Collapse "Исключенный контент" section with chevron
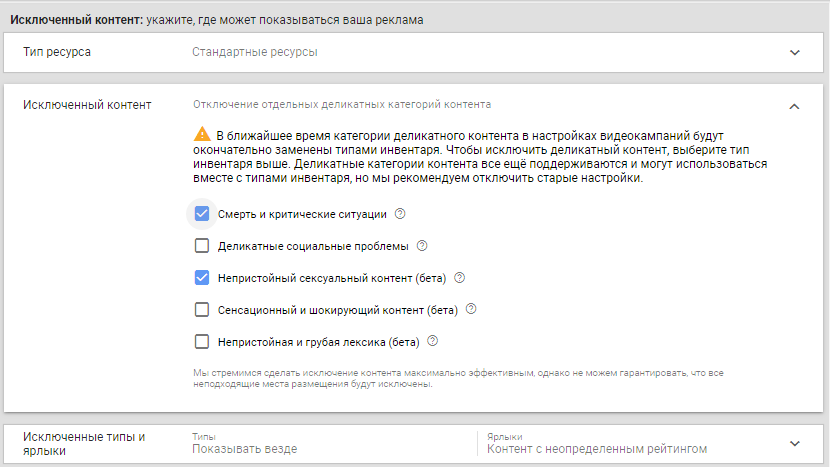Screen dimensions: 830x467 pyautogui.click(x=795, y=105)
